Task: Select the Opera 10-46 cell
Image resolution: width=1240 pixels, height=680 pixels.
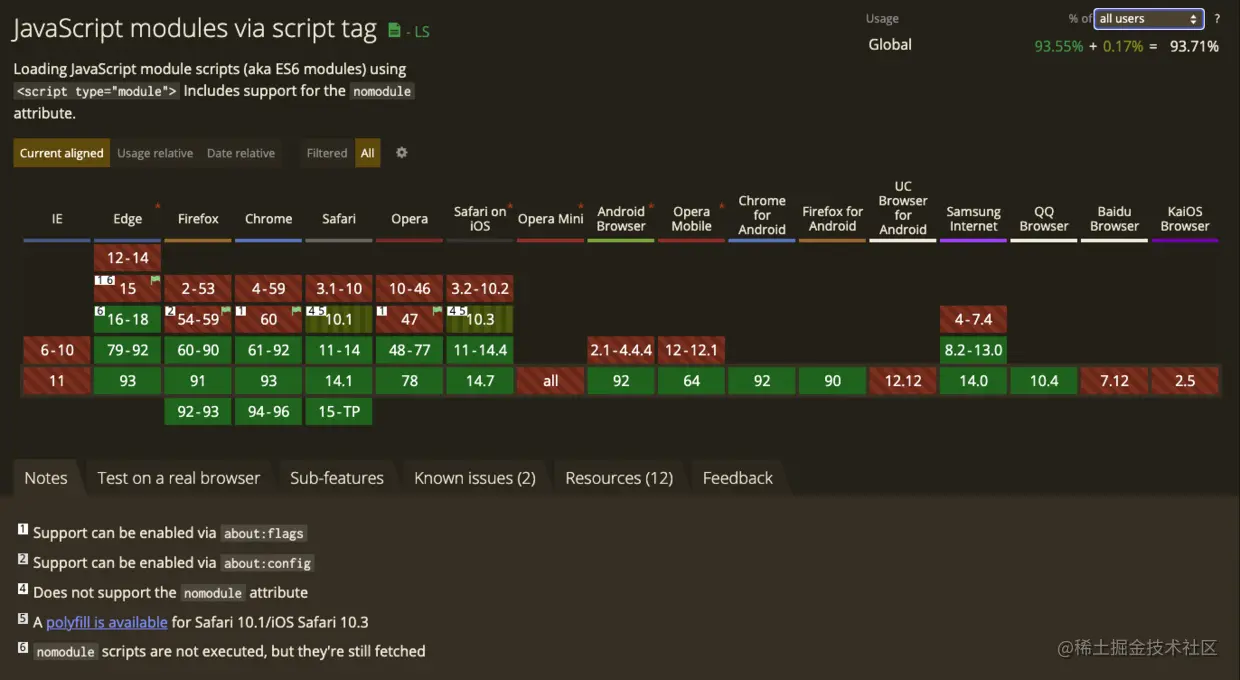Action: tap(409, 288)
